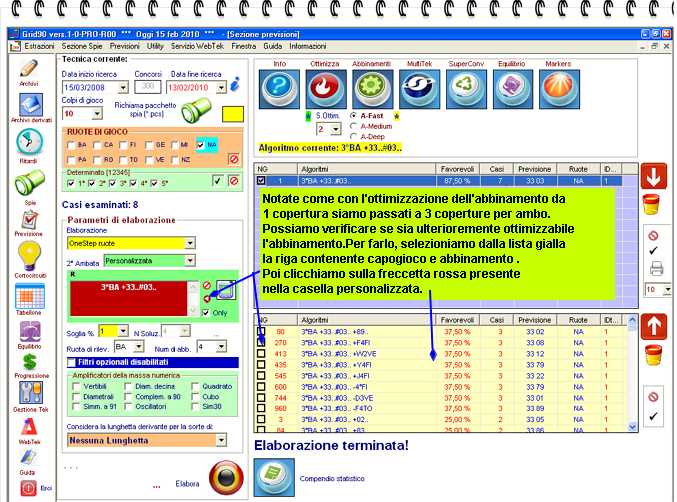
Task: Toggle the BA ruota checkbox
Action: pyautogui.click(x=71, y=145)
